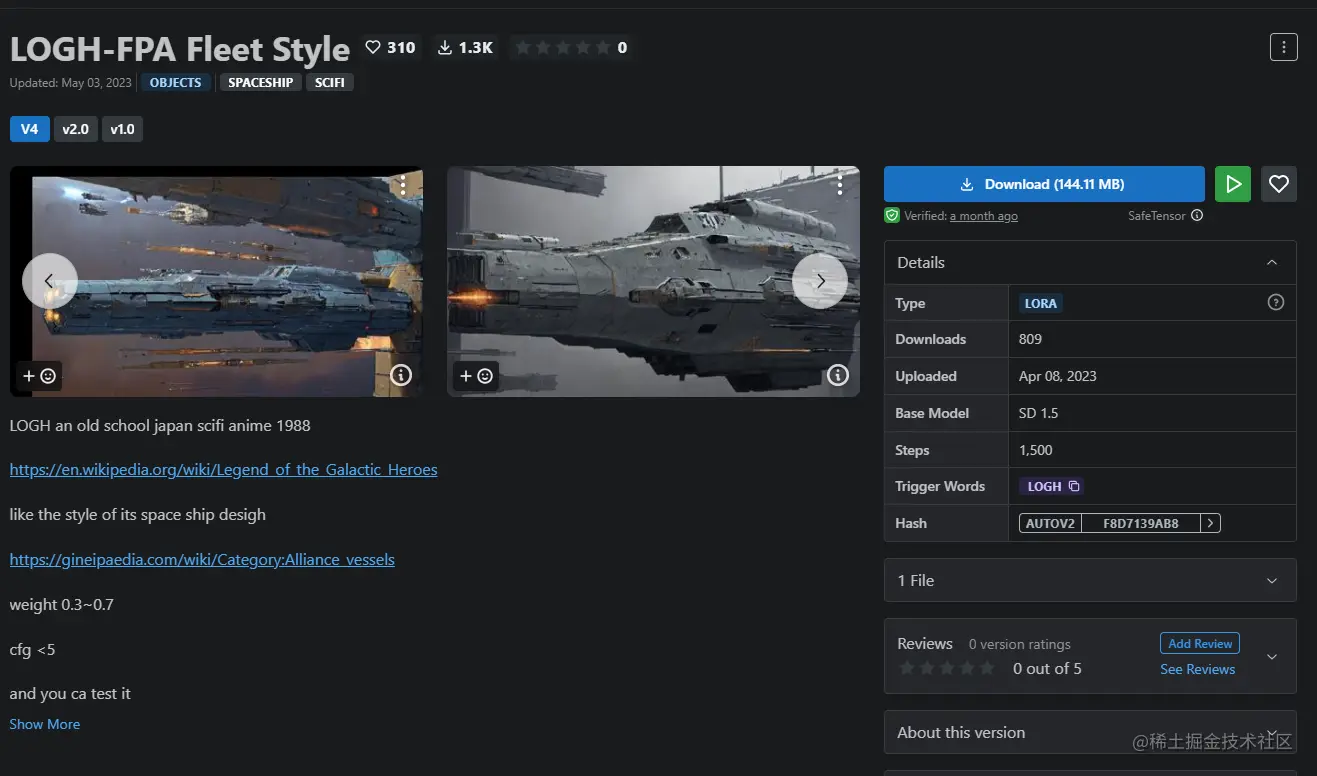Click the Reviews star rating row
1317x776 pixels.
click(x=946, y=668)
